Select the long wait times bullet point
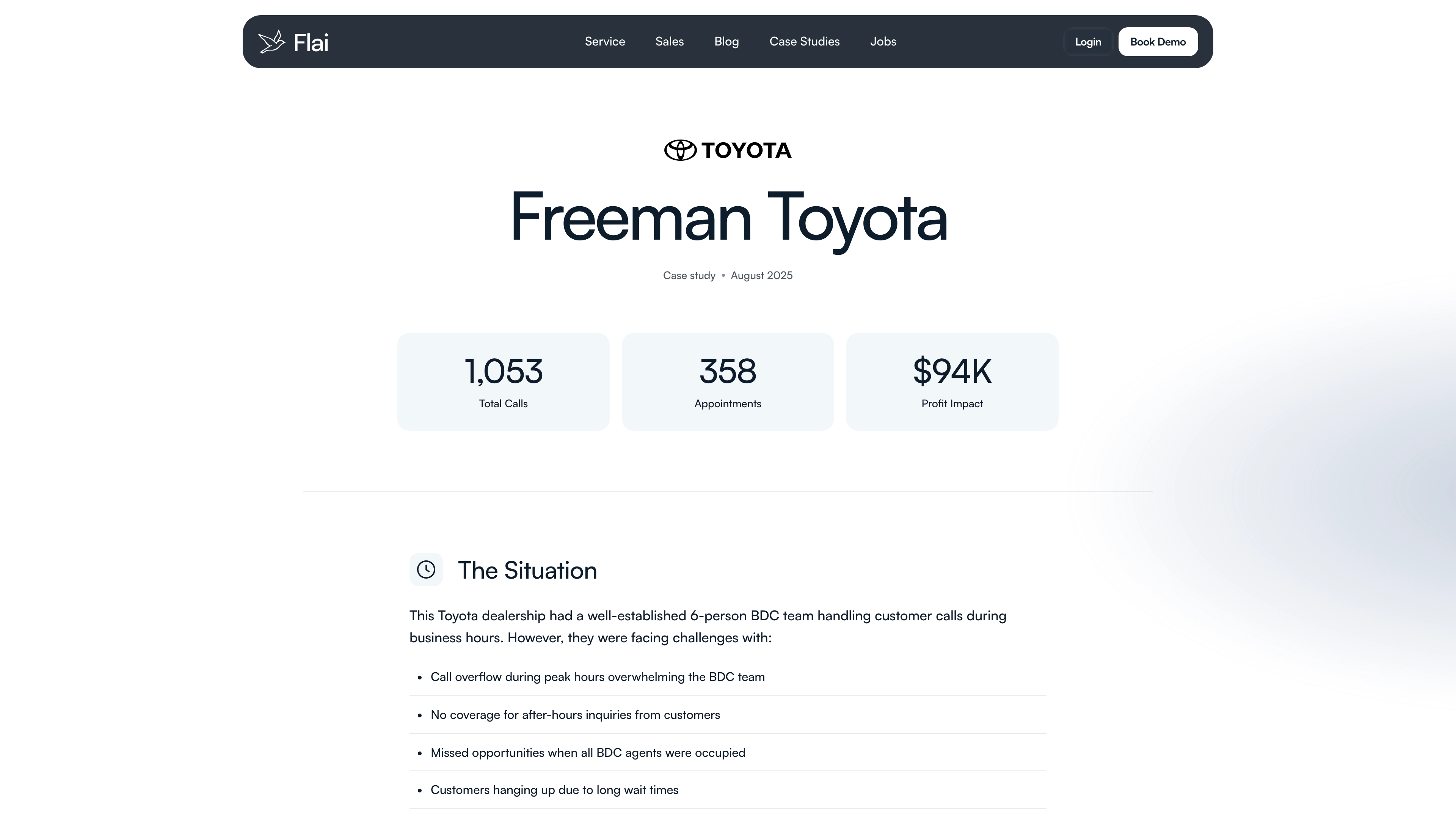Screen dimensions: 1456x819 554,789
